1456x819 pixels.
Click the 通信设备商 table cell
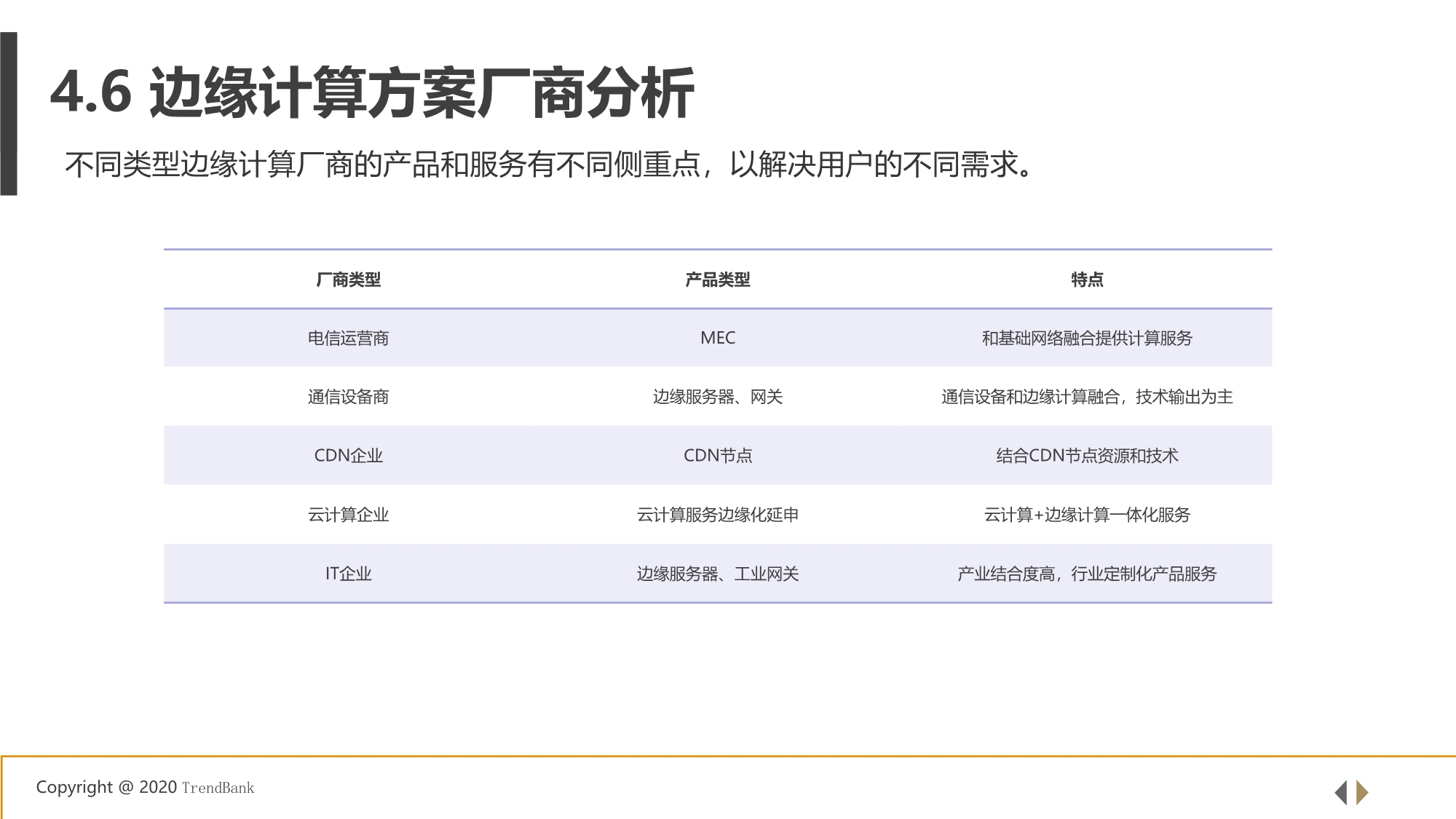point(349,397)
